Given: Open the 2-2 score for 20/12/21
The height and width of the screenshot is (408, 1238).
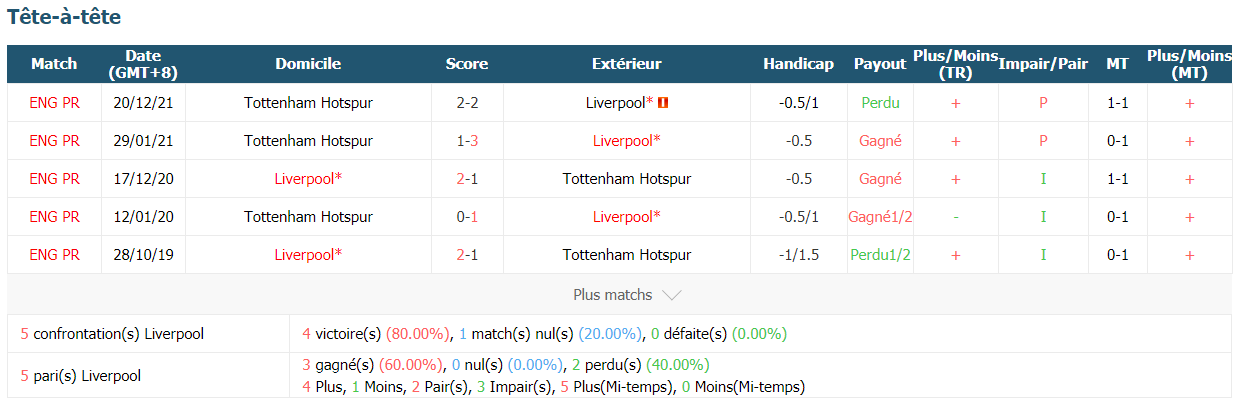Looking at the screenshot, I should click(x=467, y=103).
